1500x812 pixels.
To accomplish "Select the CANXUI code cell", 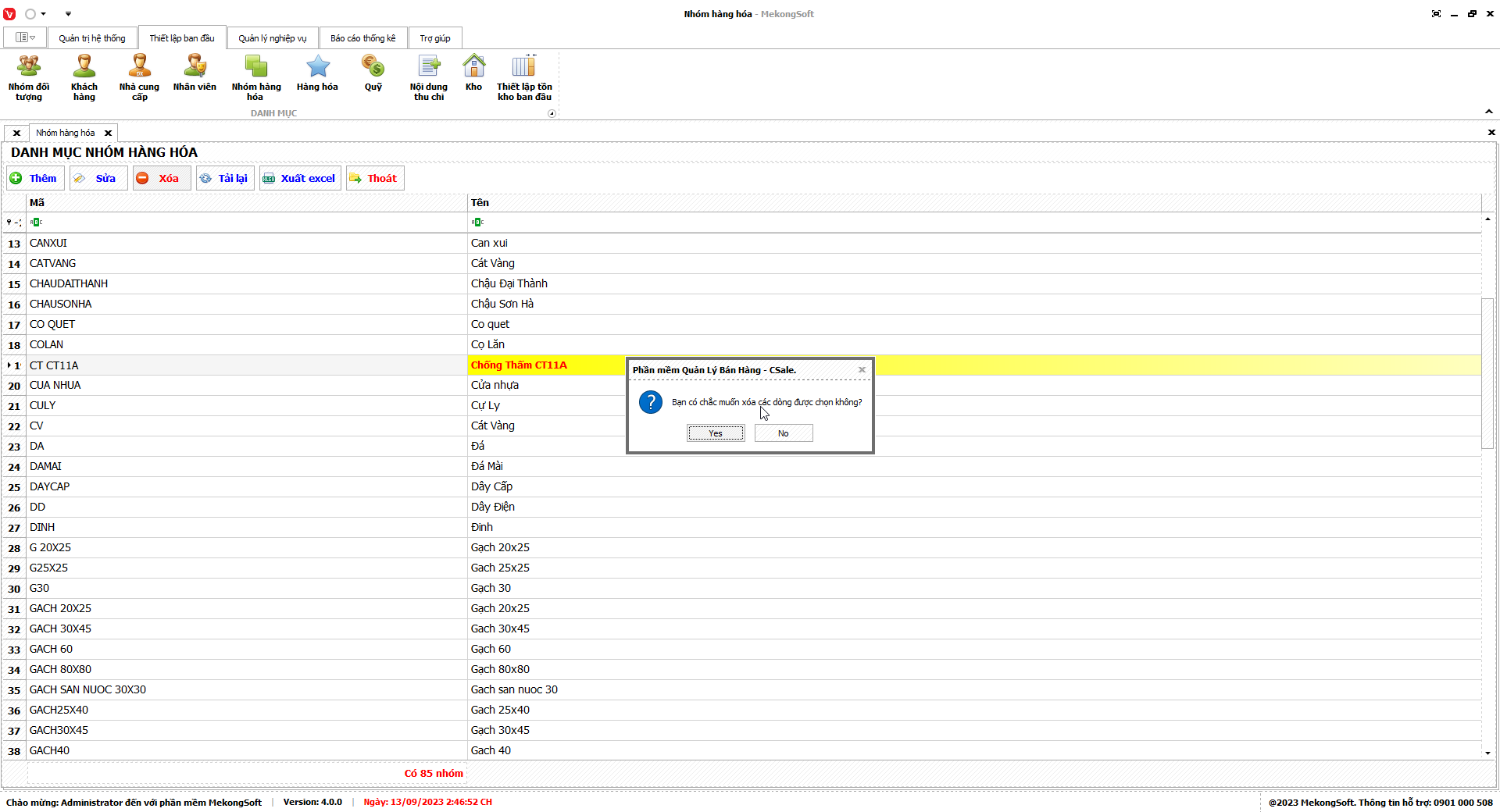I will click(247, 244).
